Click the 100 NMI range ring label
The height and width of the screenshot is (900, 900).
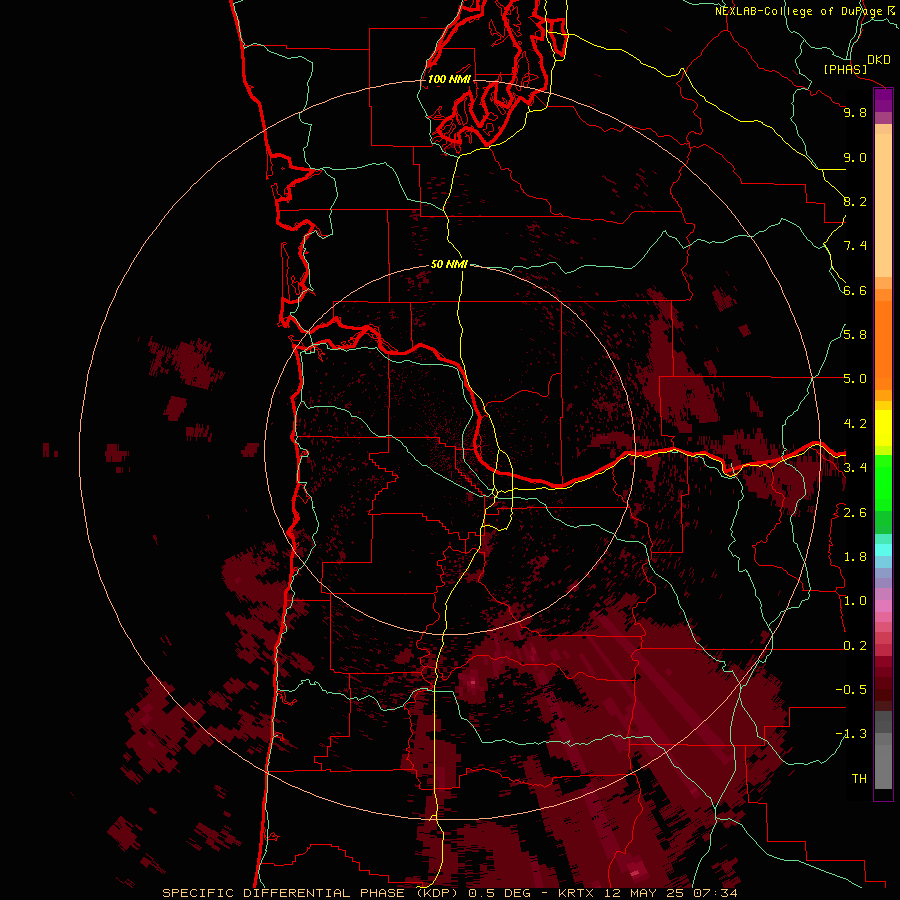[449, 79]
